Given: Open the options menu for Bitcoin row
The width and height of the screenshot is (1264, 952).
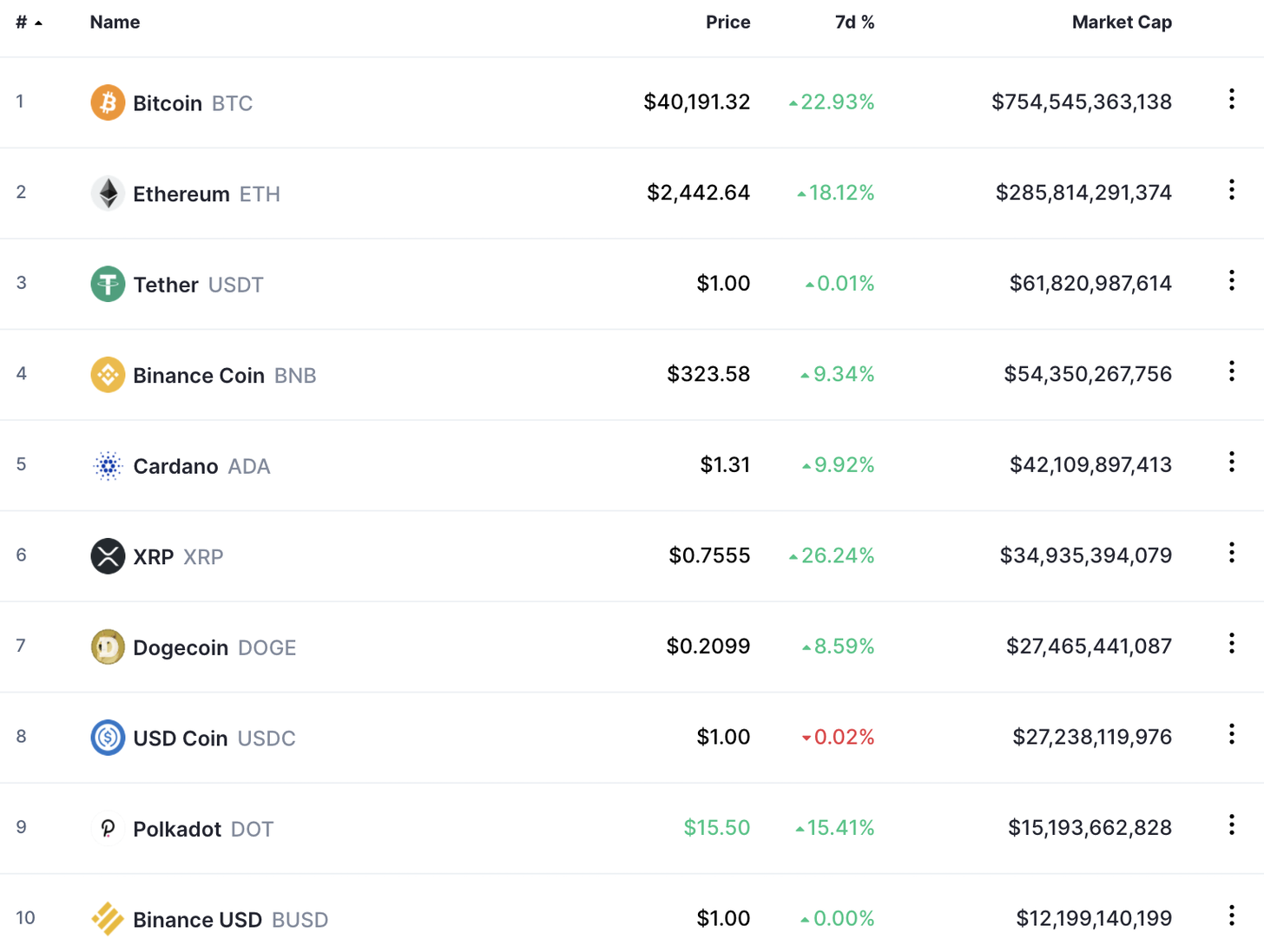Looking at the screenshot, I should click(x=1231, y=99).
